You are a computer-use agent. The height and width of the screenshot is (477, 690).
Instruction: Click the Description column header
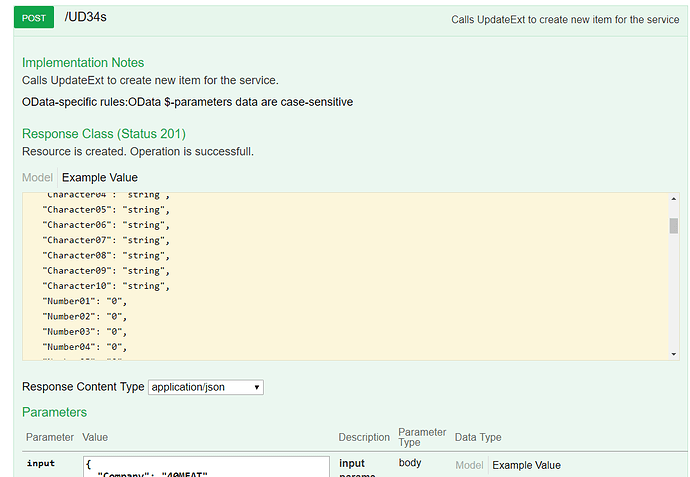[364, 437]
